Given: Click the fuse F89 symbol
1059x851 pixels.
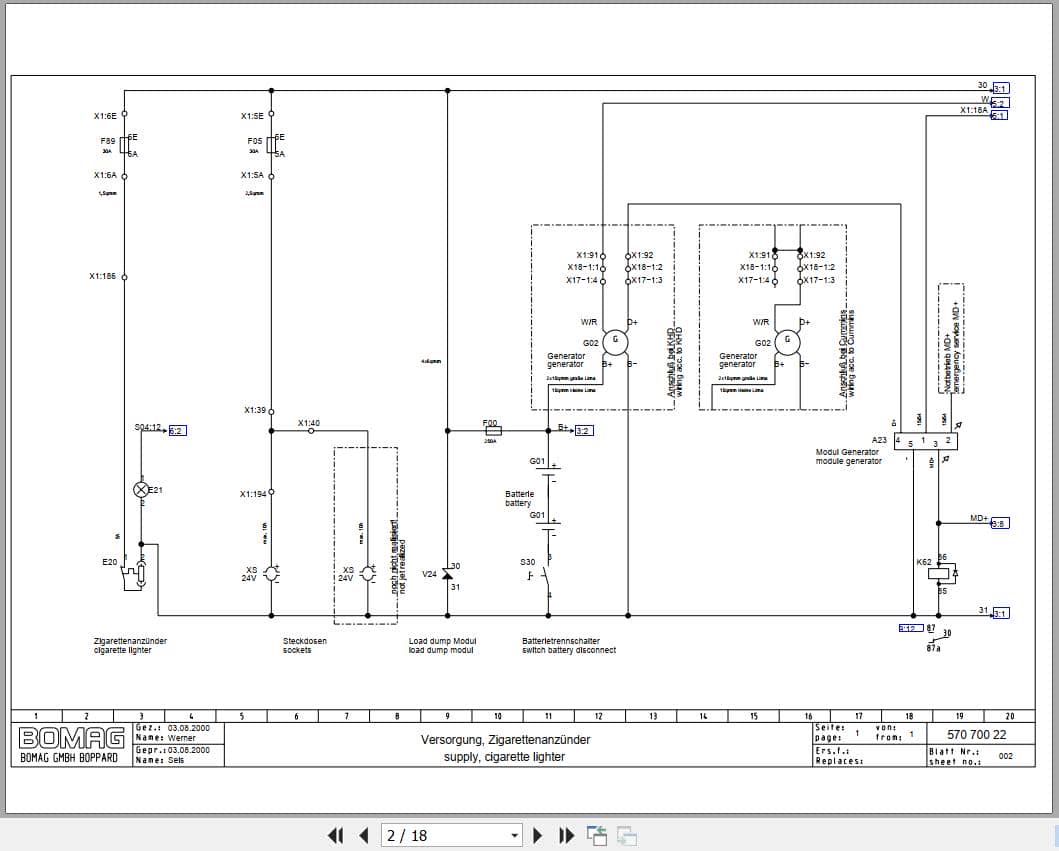Looking at the screenshot, I should coord(124,145).
